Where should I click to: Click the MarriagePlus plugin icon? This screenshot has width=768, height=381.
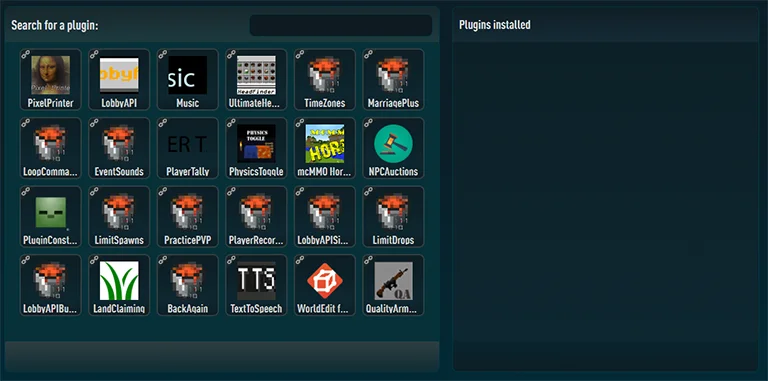tap(393, 75)
